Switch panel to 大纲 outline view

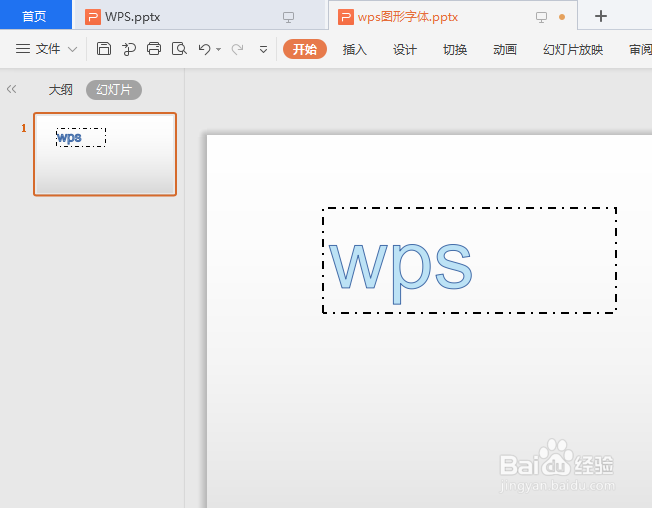click(x=60, y=90)
